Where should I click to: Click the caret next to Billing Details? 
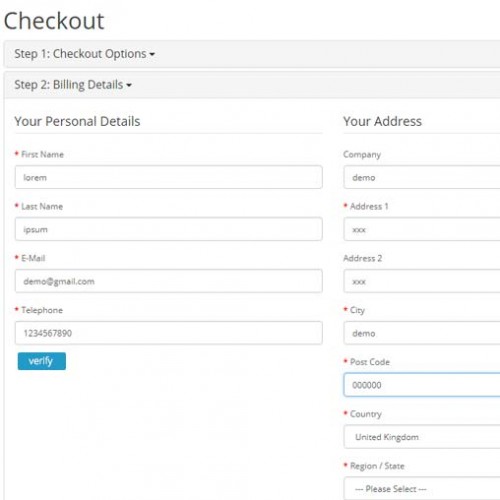tap(129, 85)
